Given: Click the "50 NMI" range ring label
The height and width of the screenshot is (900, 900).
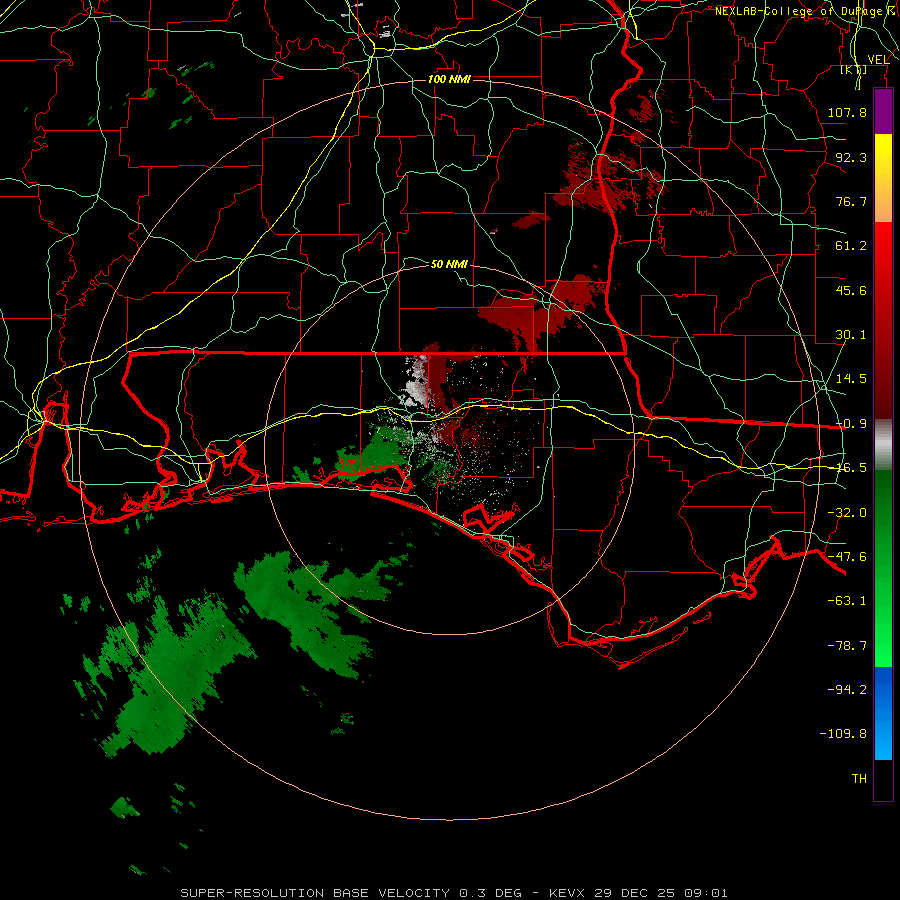Looking at the screenshot, I should [449, 264].
